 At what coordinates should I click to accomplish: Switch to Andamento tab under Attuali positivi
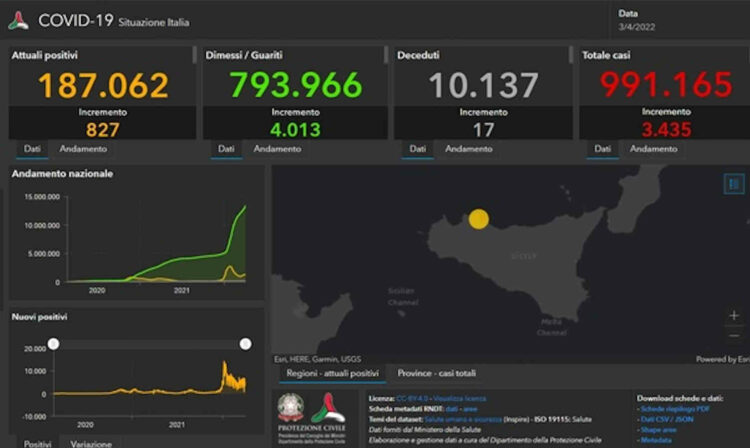coord(83,149)
